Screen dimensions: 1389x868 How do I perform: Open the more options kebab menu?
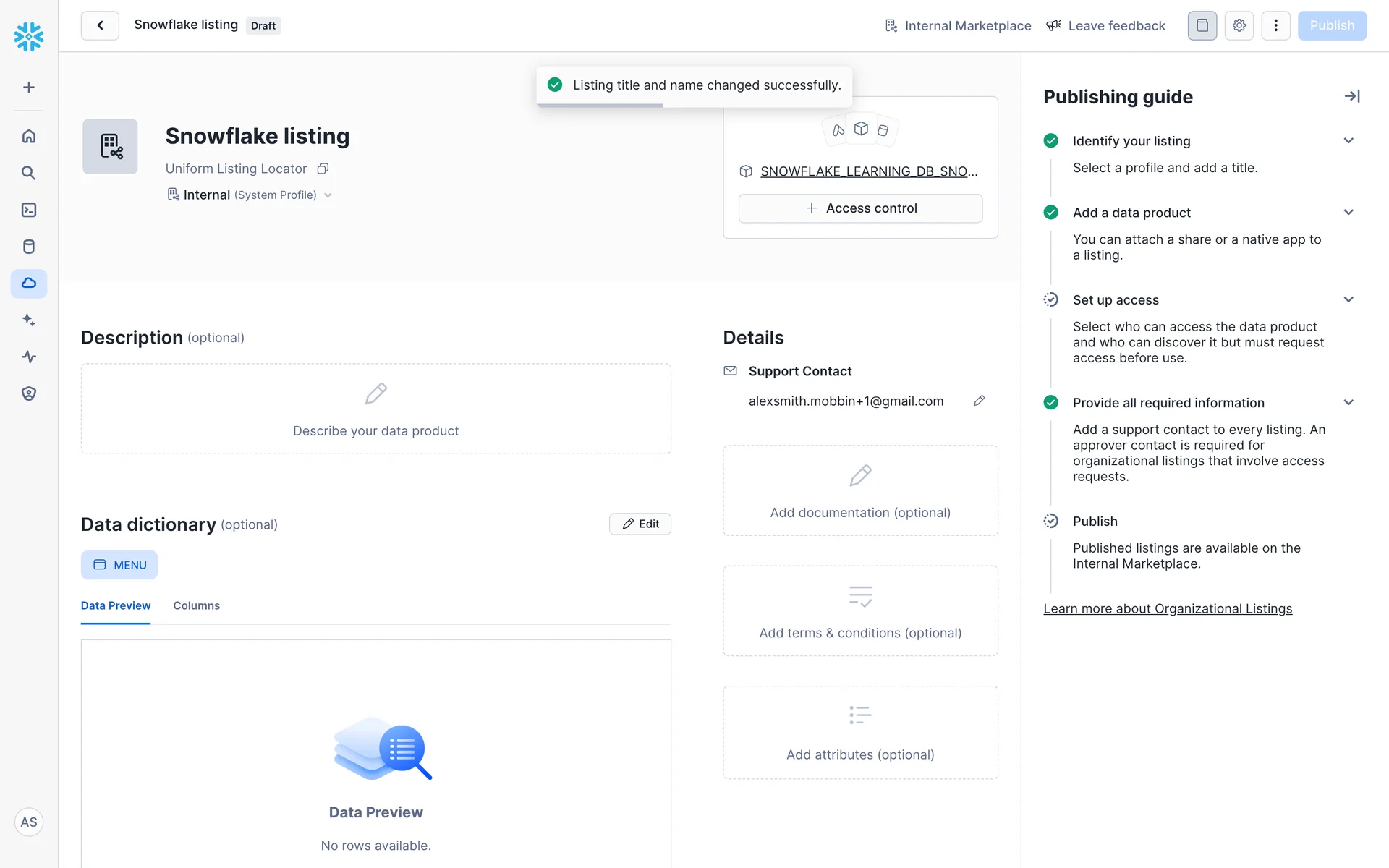(1275, 25)
